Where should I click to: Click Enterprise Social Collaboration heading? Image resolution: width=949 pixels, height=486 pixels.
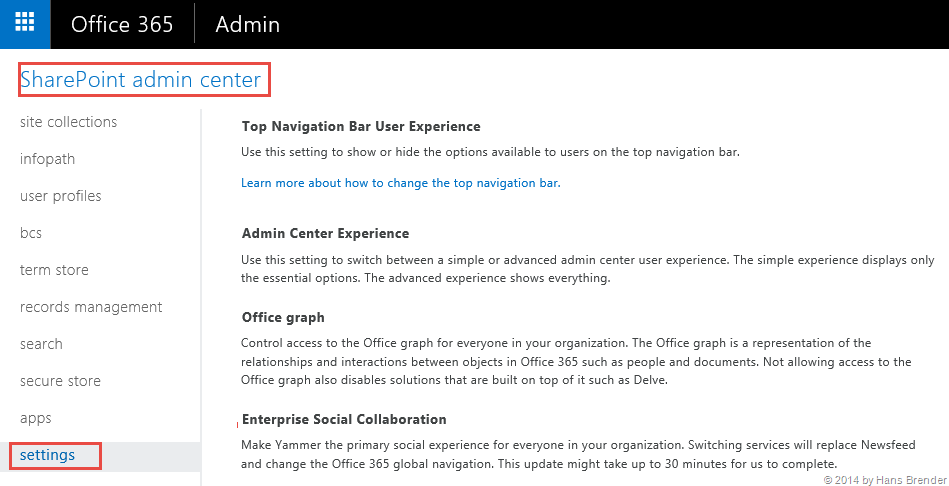344,419
